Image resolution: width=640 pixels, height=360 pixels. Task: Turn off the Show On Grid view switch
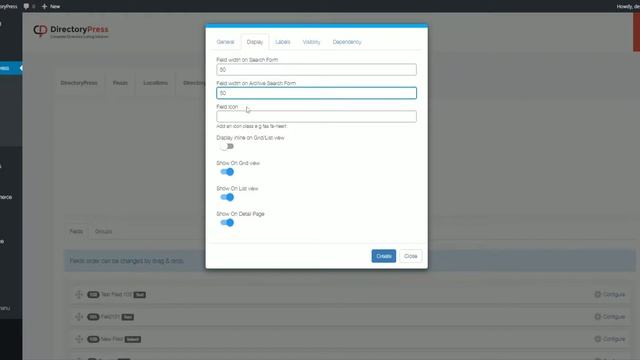pyautogui.click(x=227, y=172)
